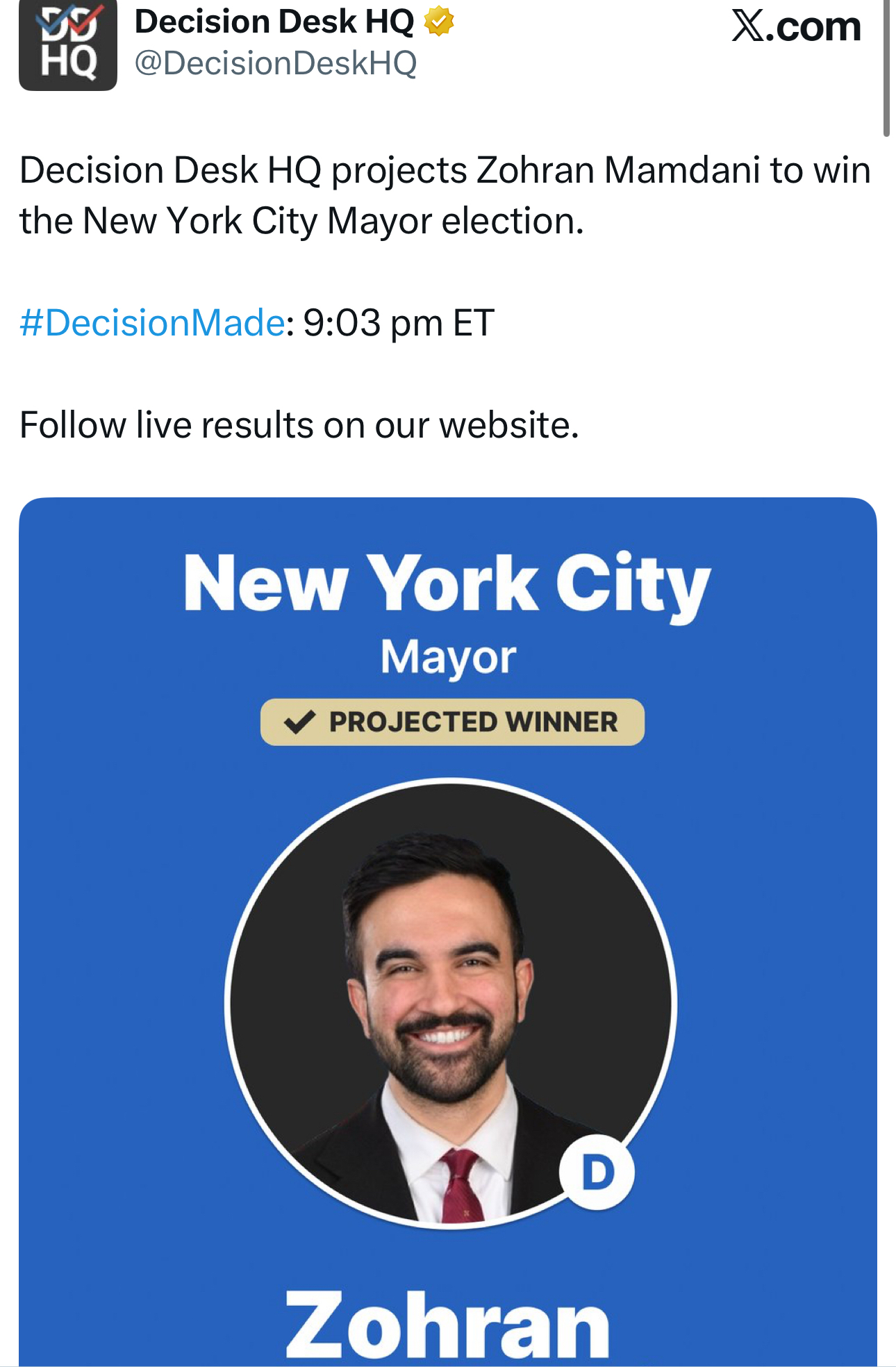Visit the @DecisionDeskHQ handle

(276, 63)
